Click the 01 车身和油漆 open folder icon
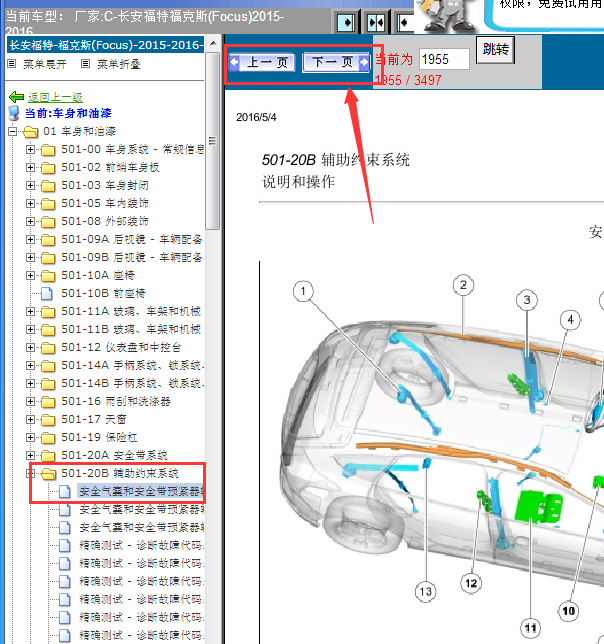This screenshot has width=604, height=644. (x=30, y=132)
